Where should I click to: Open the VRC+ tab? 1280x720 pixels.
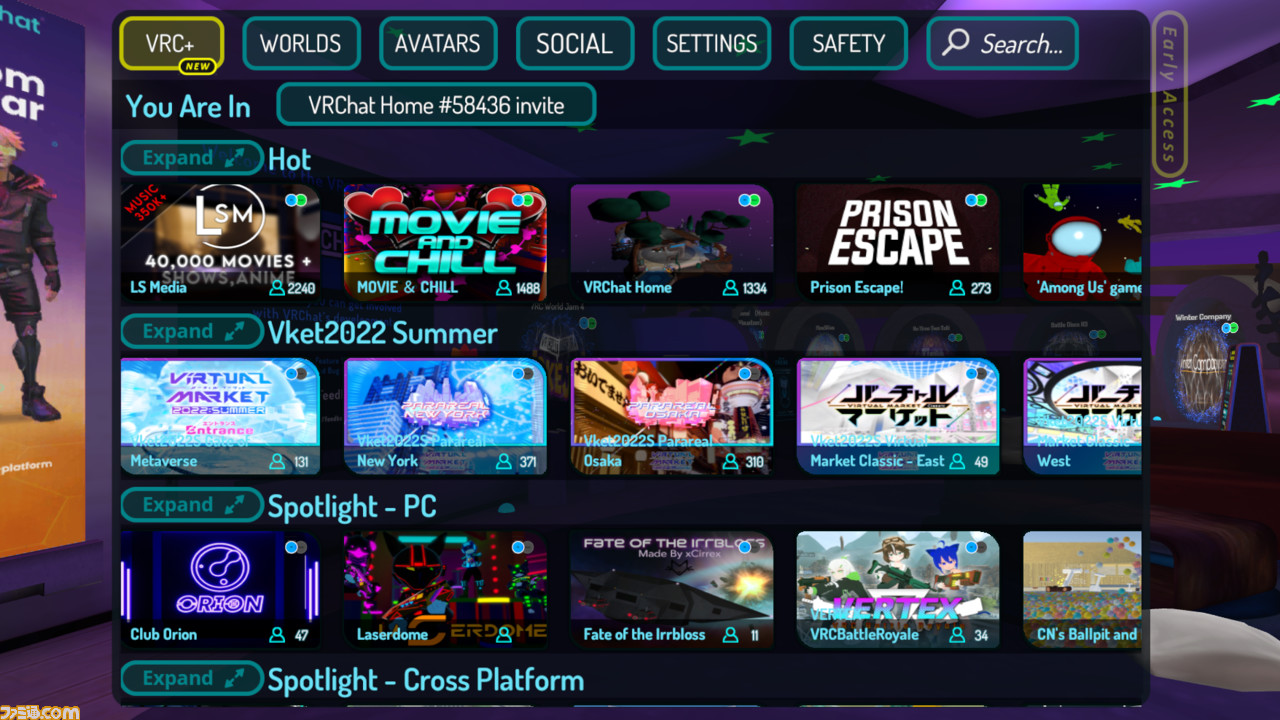point(171,44)
